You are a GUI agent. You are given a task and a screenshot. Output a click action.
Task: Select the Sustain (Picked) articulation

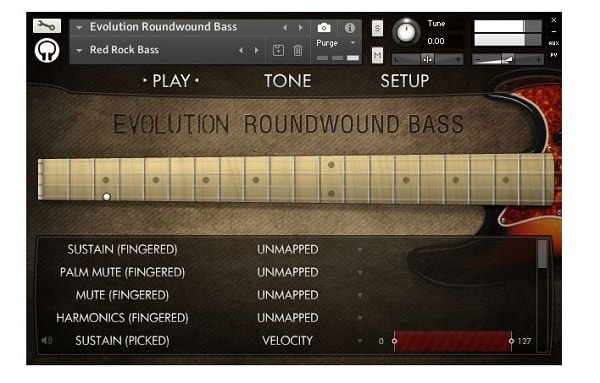click(x=122, y=341)
